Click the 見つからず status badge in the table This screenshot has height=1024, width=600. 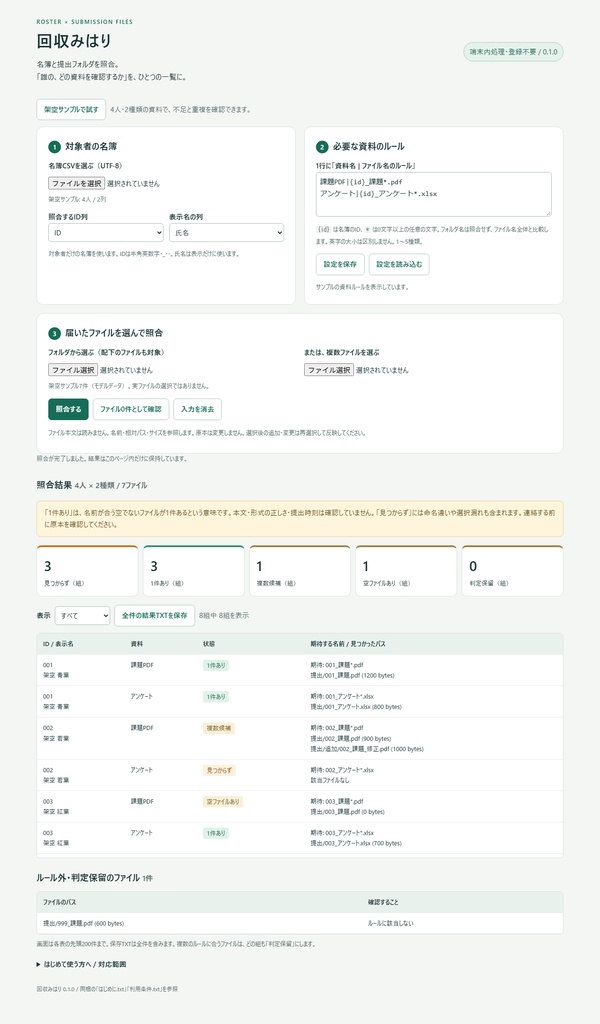point(219,771)
